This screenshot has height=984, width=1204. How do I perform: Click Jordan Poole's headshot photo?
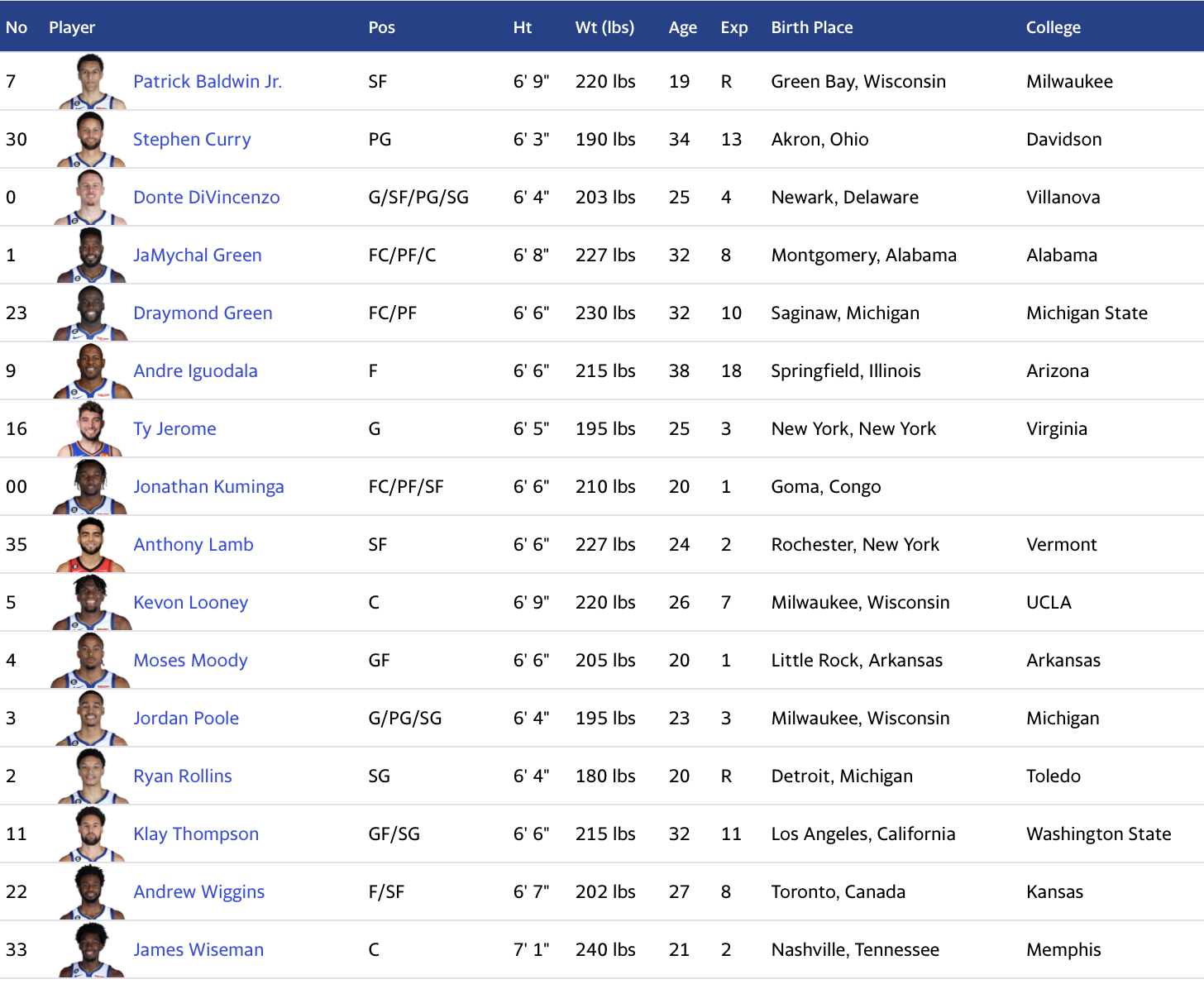(x=92, y=718)
